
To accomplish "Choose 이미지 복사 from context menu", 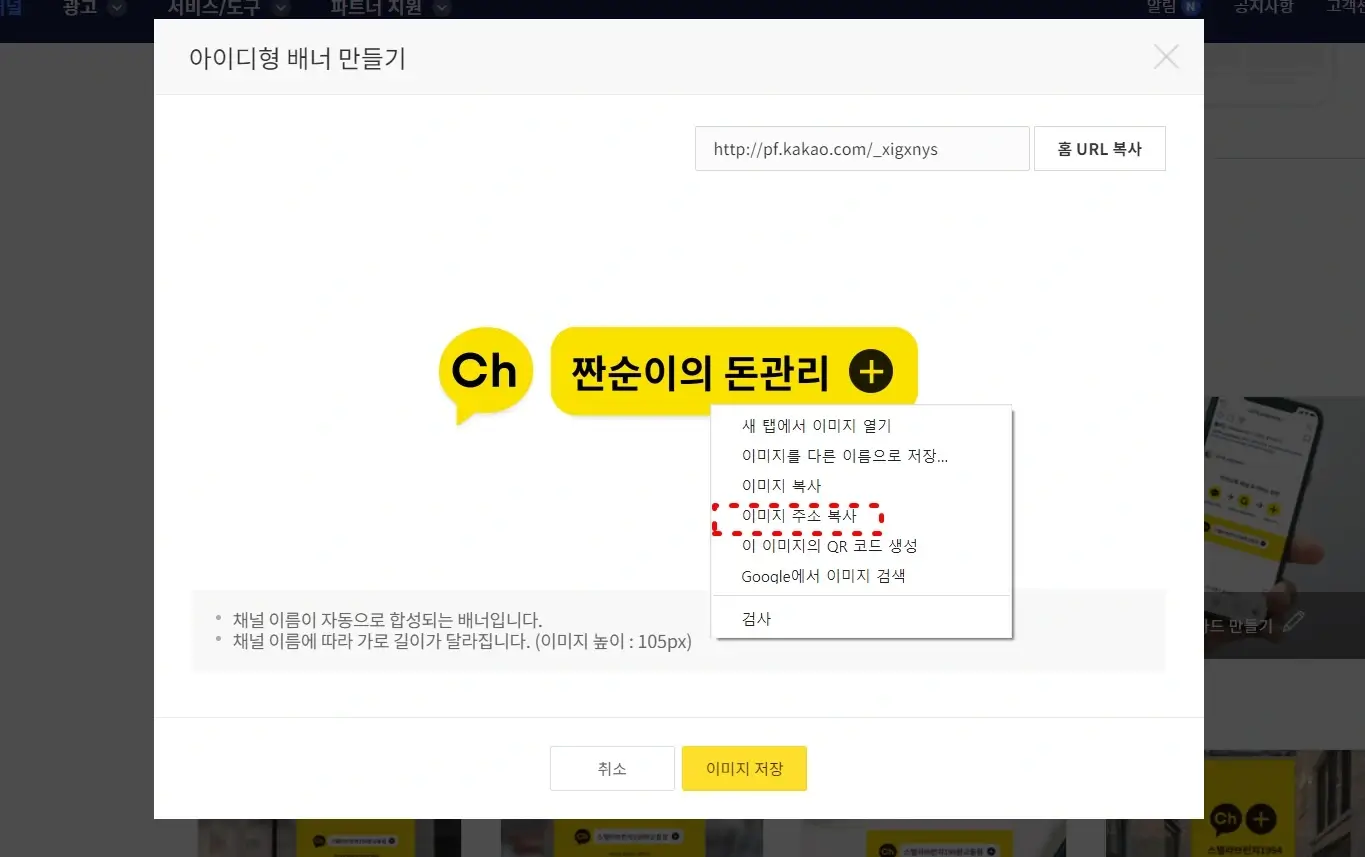I will click(x=861, y=486).
